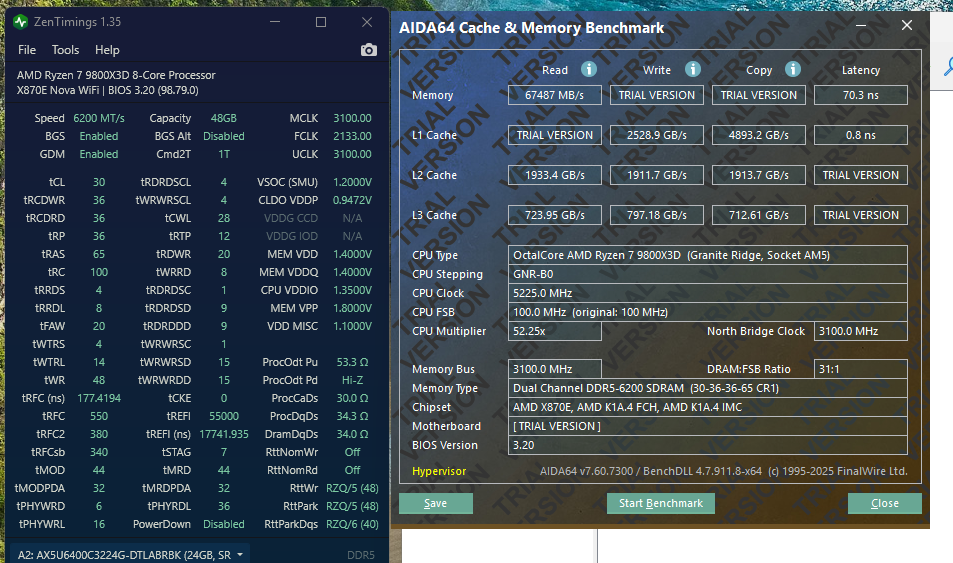Click the VSOC (SMU) value 1.2000V

[353, 182]
